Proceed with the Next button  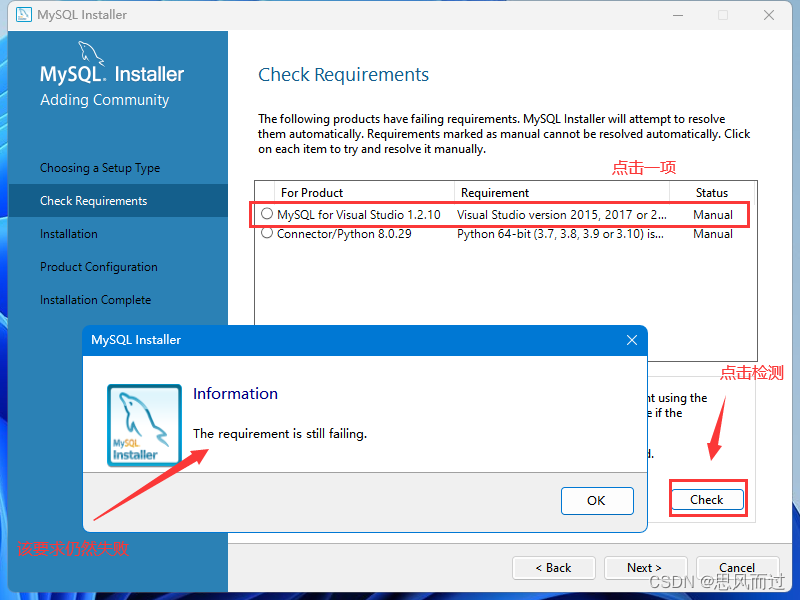click(x=645, y=568)
